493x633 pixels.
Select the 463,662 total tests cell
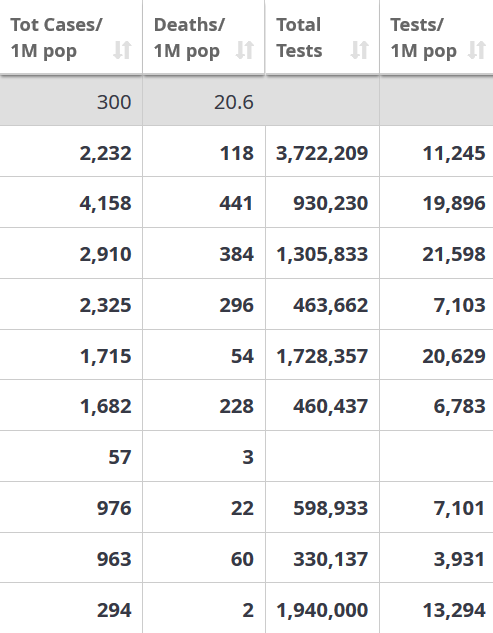[322, 304]
